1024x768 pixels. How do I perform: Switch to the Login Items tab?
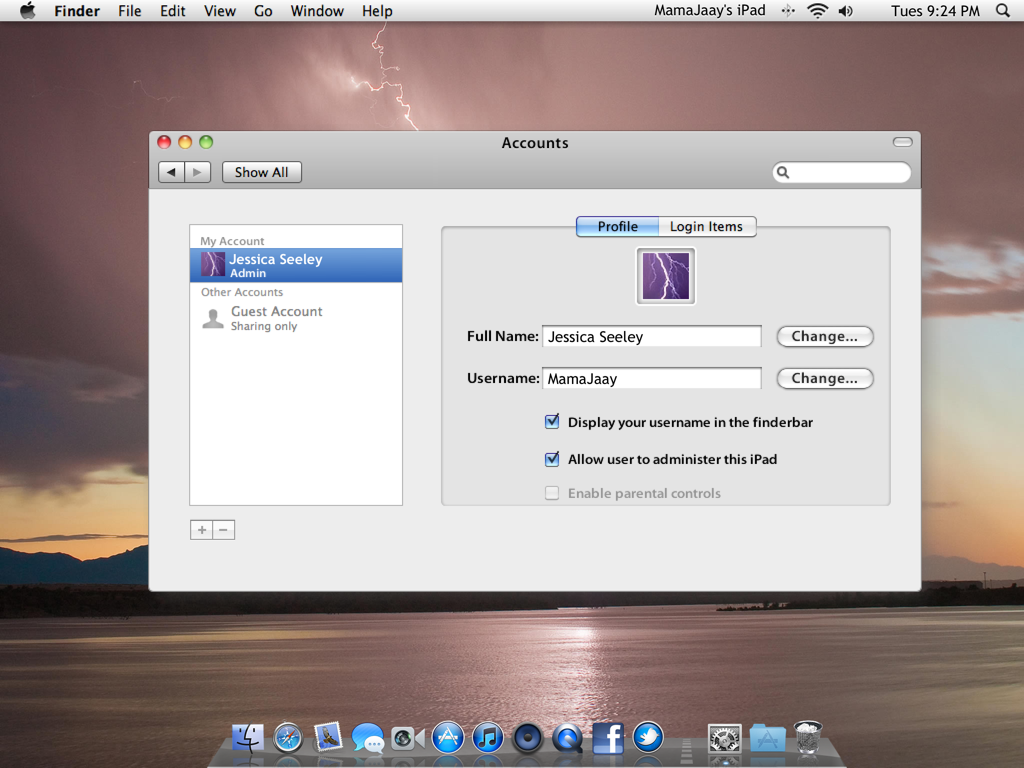pyautogui.click(x=706, y=227)
